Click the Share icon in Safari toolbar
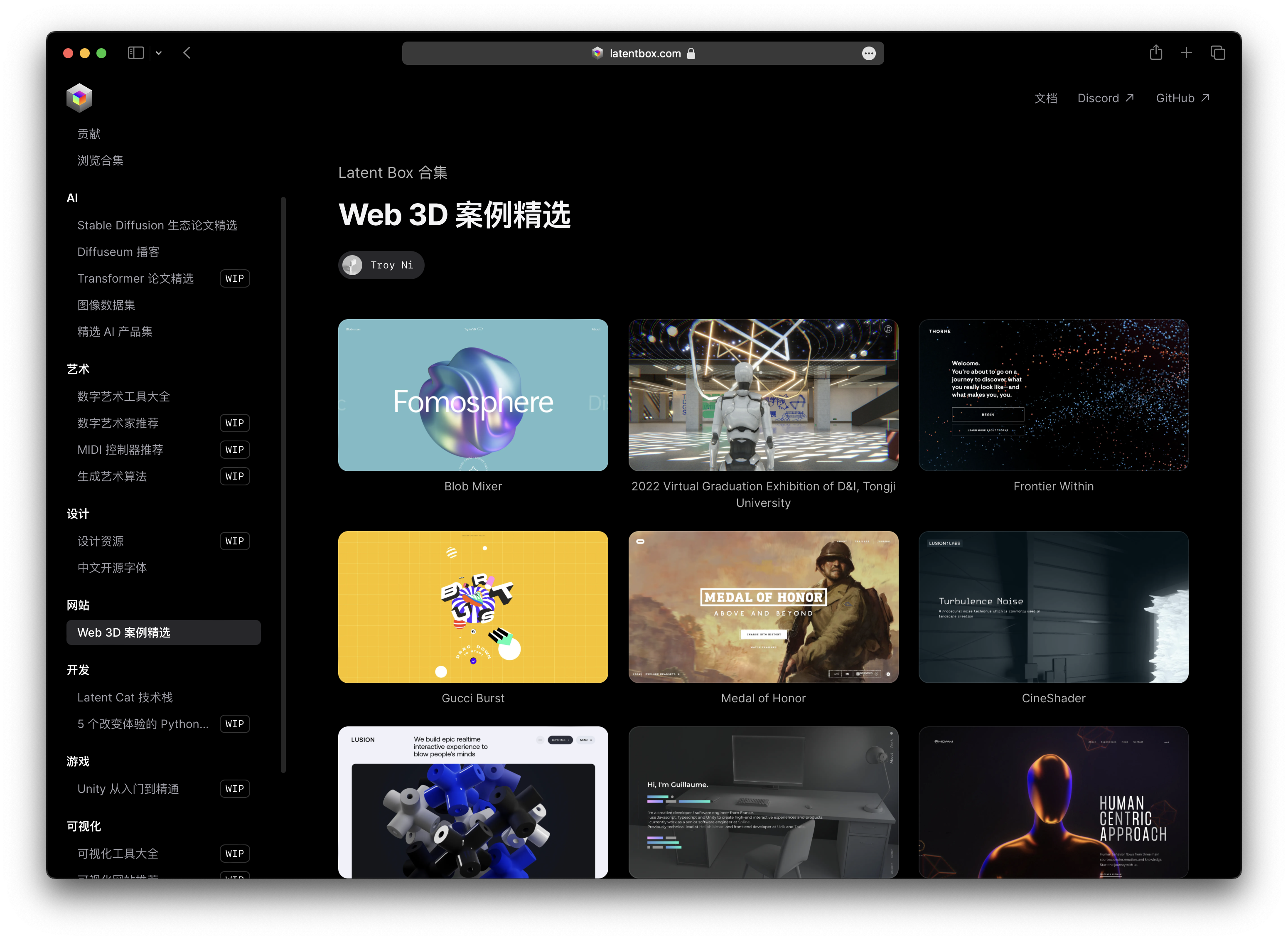Screen dimensions: 1288x940 click(1155, 53)
